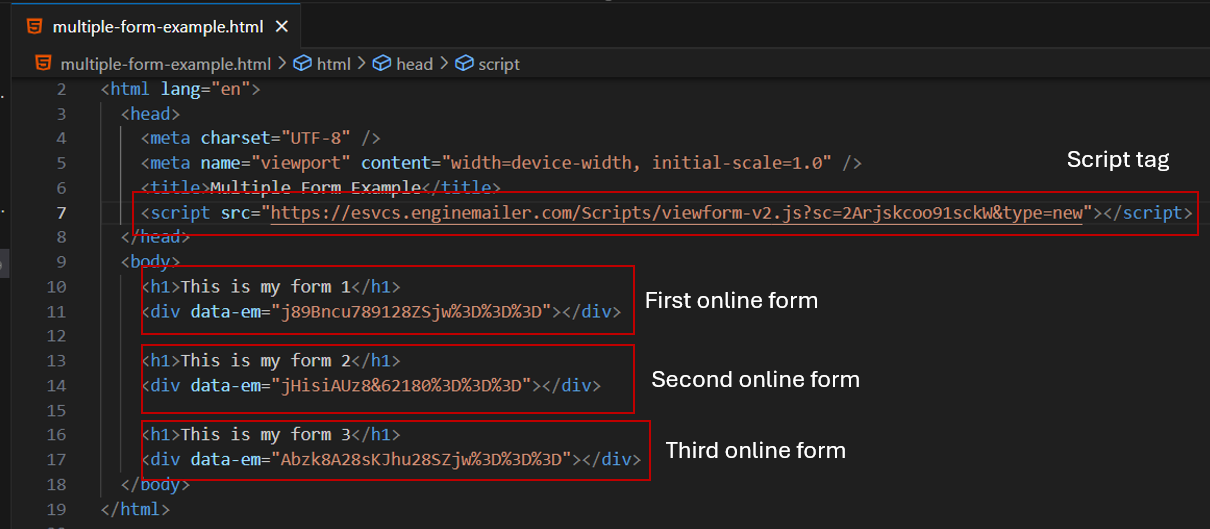Close the multiple-form-example.html tab
Screen dimensions: 1210x529
(x=284, y=26)
